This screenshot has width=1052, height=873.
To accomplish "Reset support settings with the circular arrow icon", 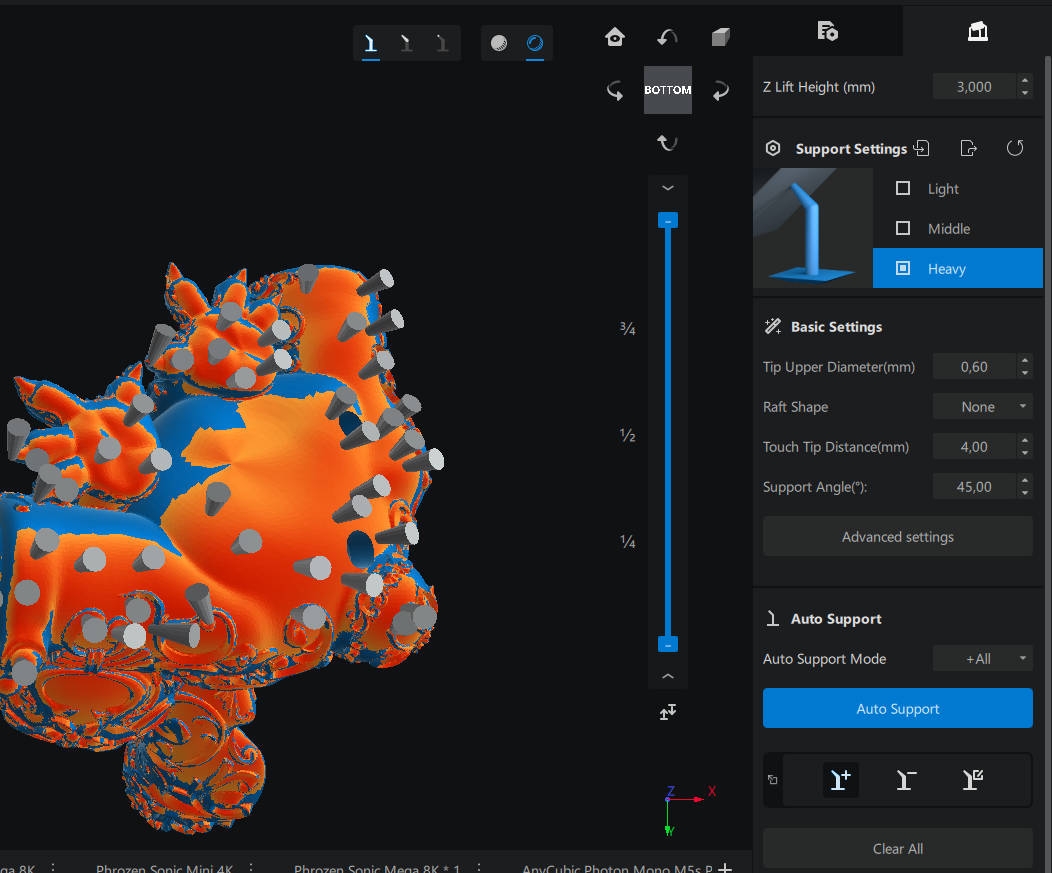I will (1015, 148).
